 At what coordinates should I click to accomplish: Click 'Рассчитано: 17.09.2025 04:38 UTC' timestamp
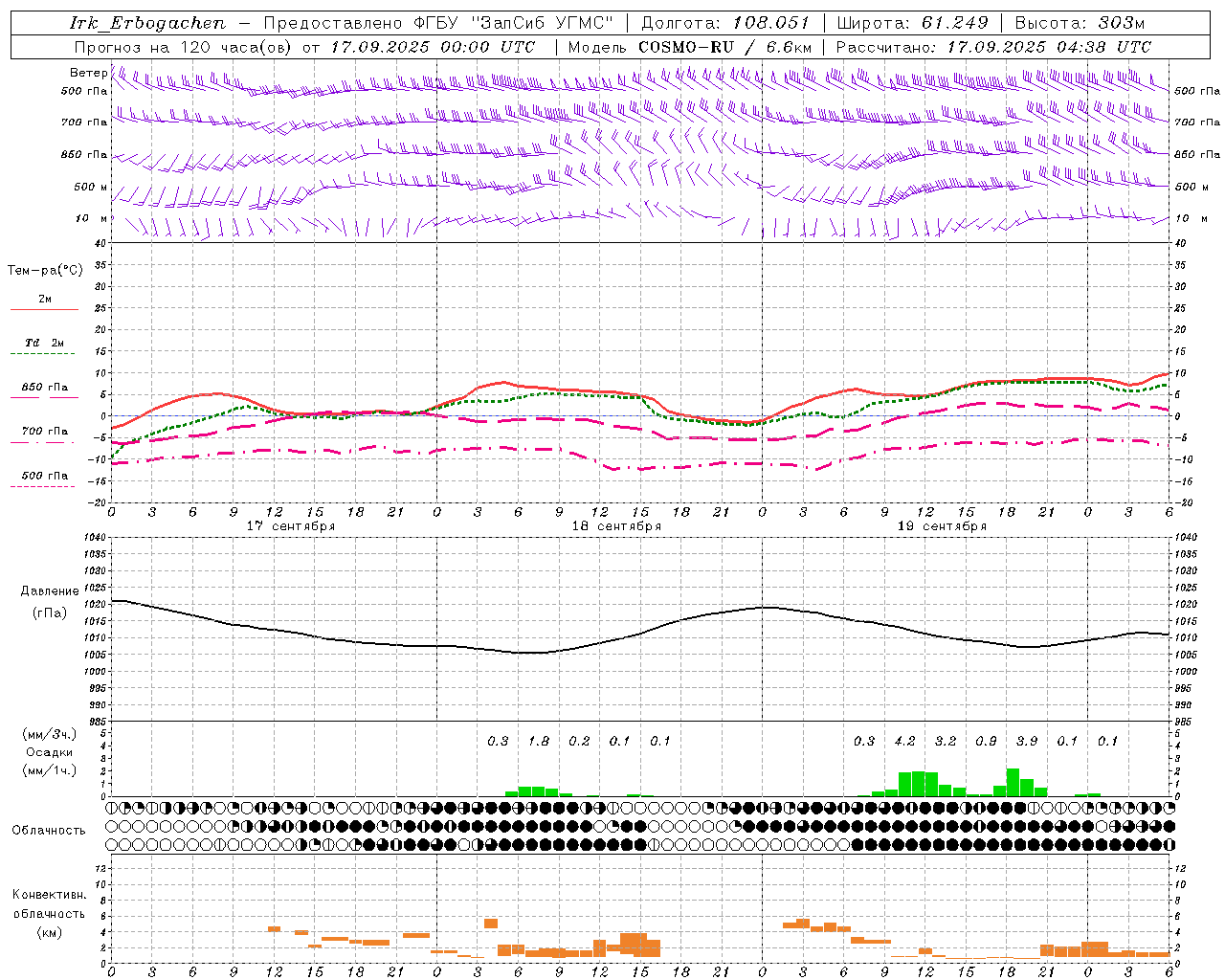993,47
